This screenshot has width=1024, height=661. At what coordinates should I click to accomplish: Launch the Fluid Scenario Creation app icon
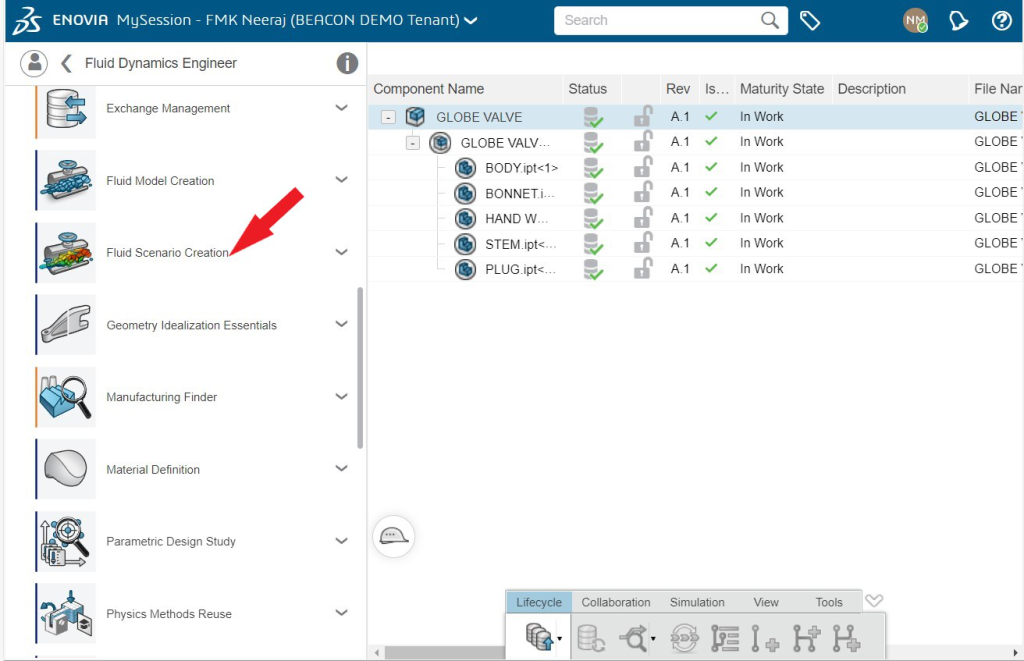pos(66,253)
